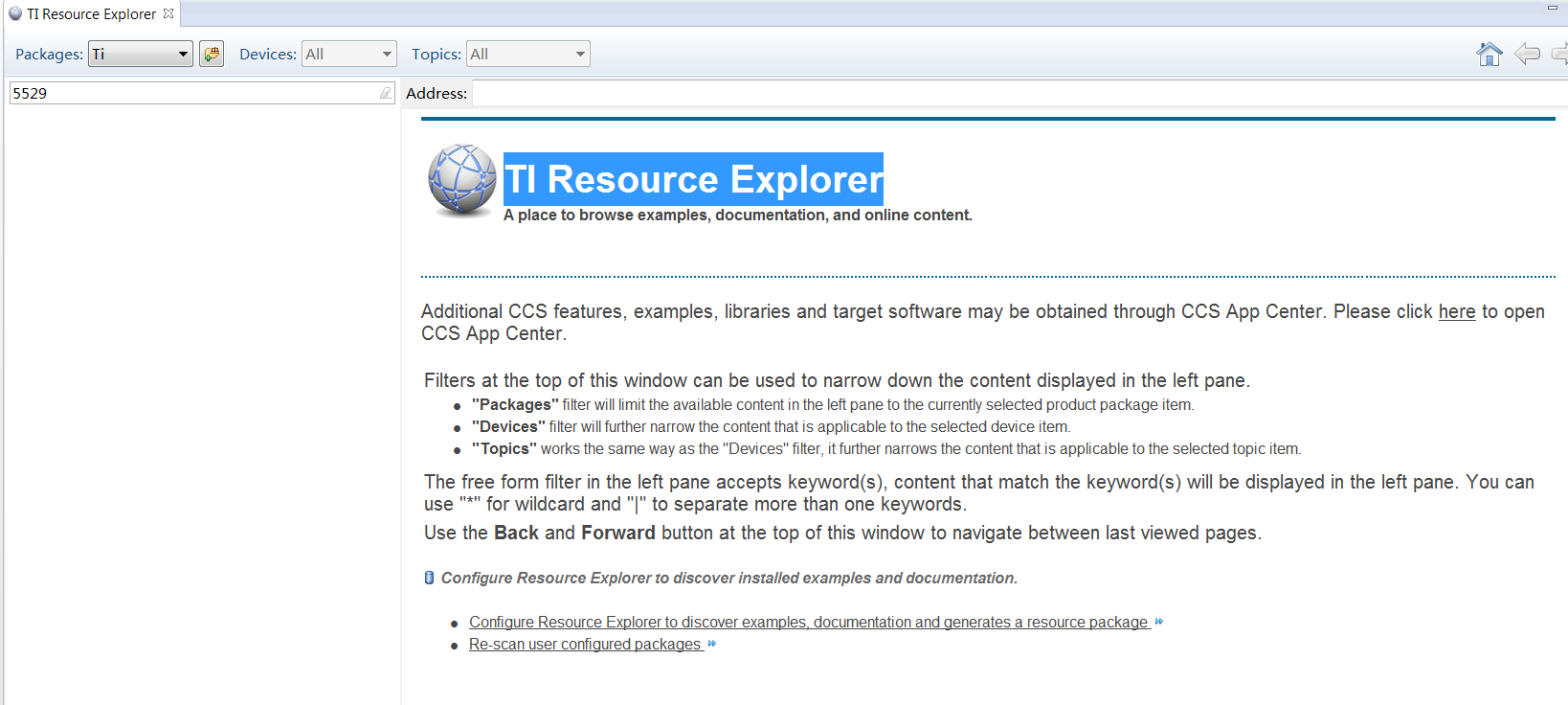Click the "Additional CCS features" paragraph
Screen dimensions: 1568x705
click(x=983, y=322)
